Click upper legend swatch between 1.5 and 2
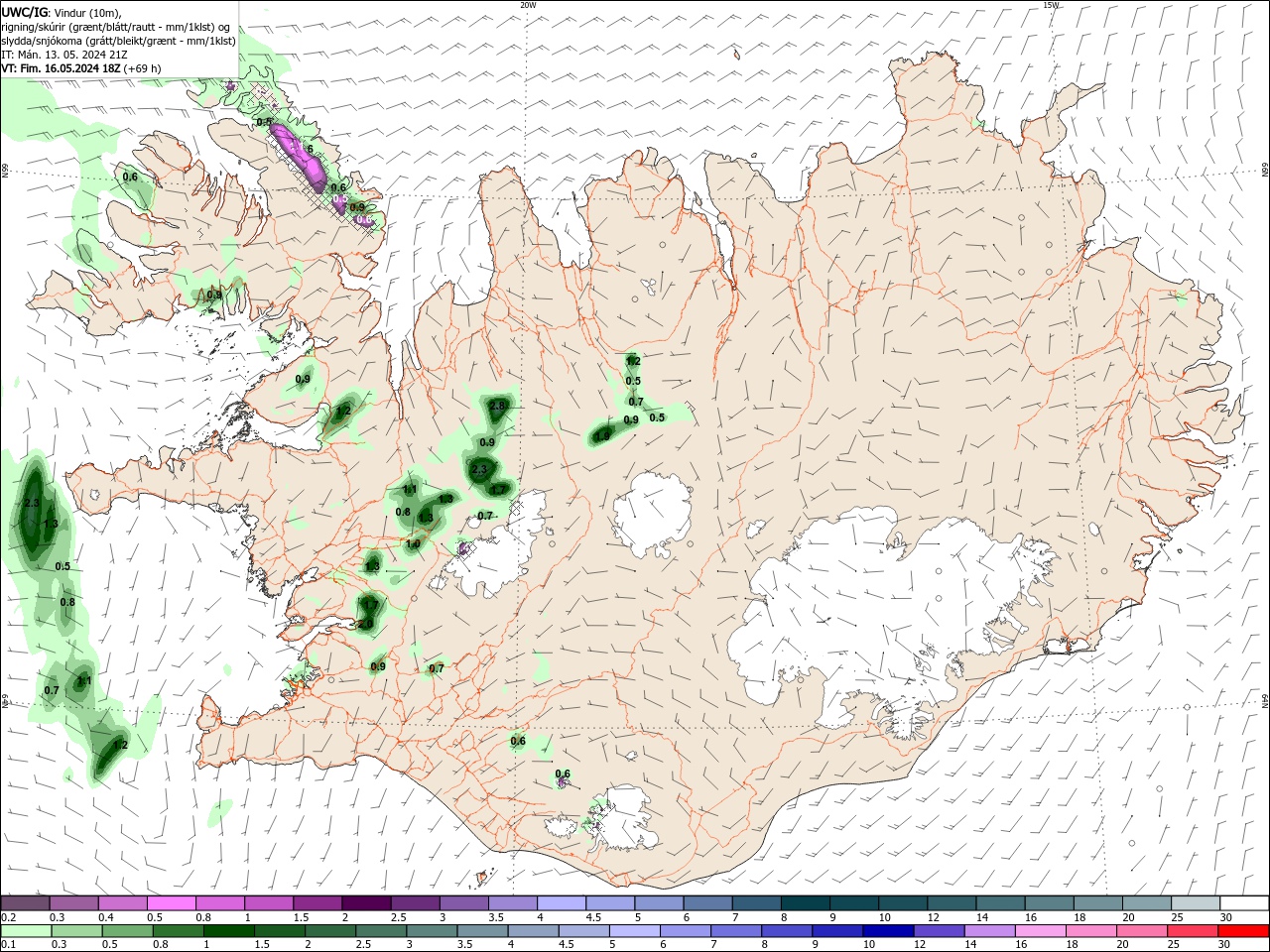The width and height of the screenshot is (1270, 952). (x=317, y=902)
